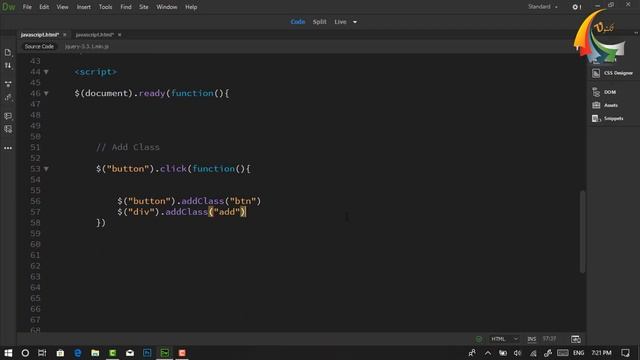Switch to Live view
The image size is (640, 360).
pos(340,22)
